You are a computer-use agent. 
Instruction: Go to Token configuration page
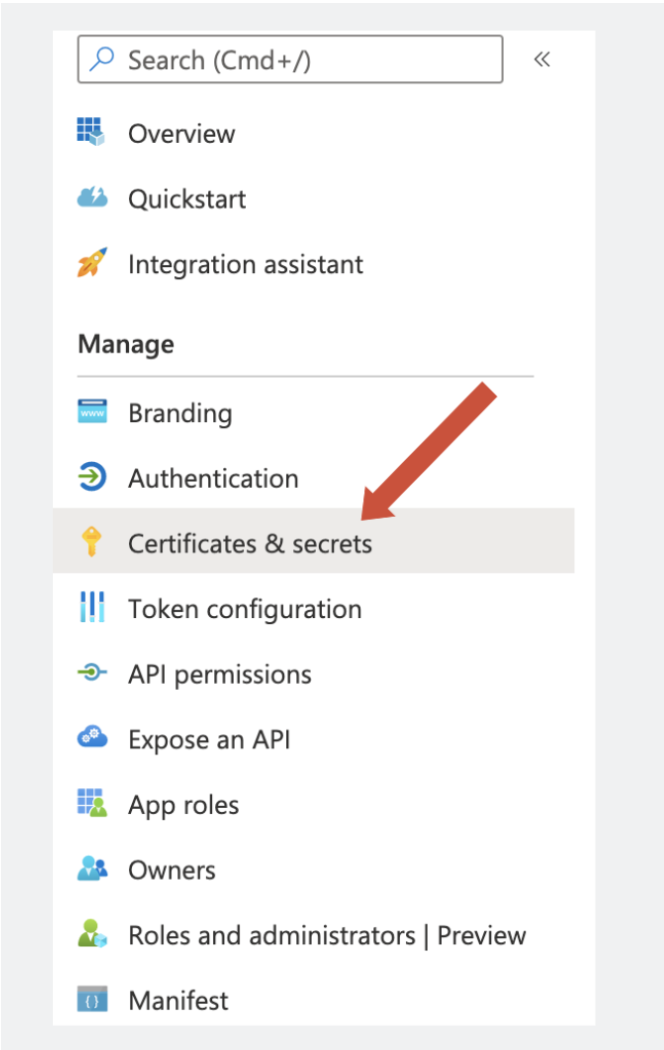coord(244,609)
